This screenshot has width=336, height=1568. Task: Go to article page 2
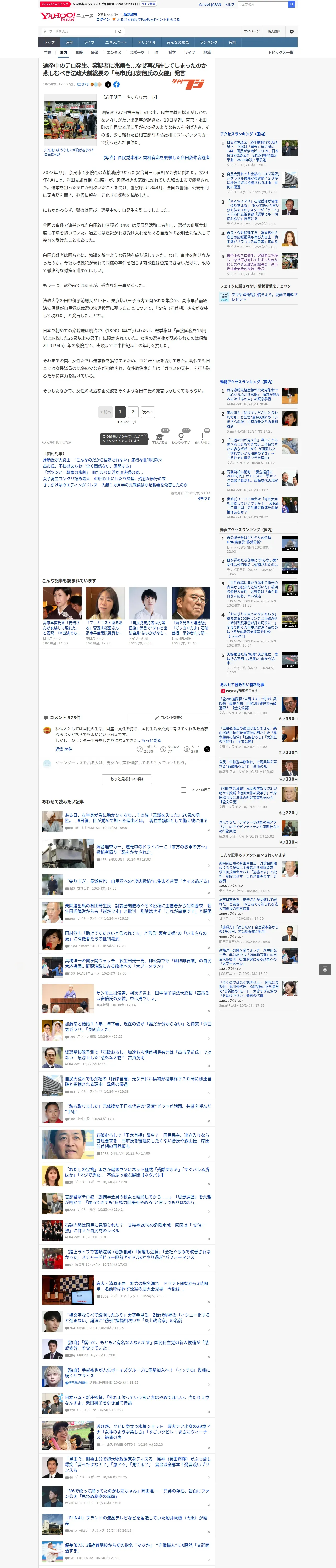click(x=133, y=412)
